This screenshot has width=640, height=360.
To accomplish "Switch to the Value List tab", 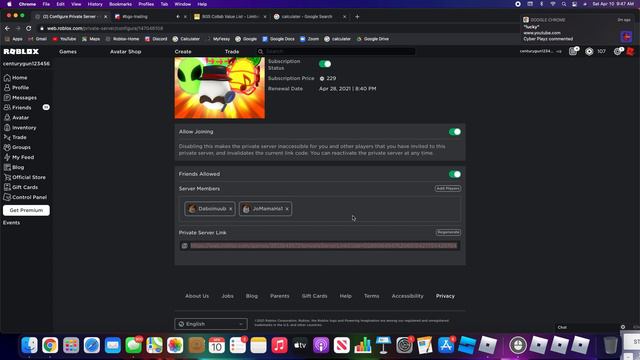I will point(230,17).
